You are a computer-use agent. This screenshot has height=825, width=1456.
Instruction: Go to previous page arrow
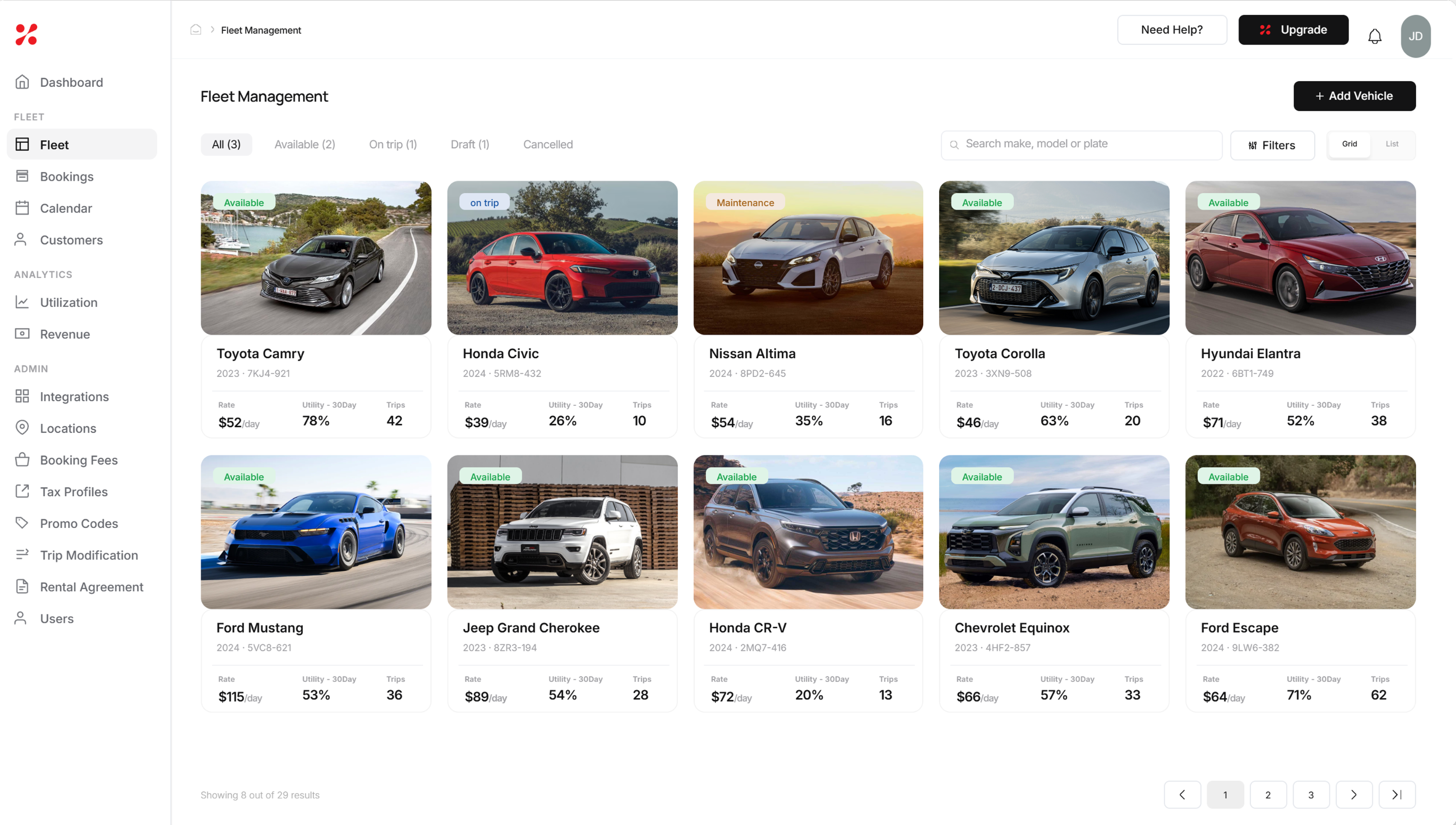tap(1182, 794)
